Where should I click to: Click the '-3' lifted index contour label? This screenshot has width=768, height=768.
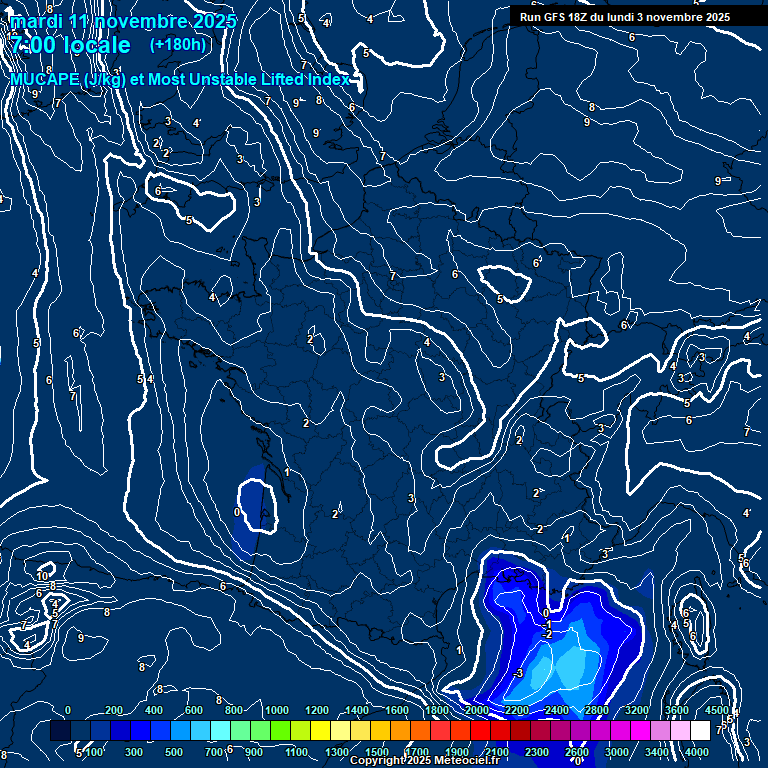pyautogui.click(x=518, y=673)
